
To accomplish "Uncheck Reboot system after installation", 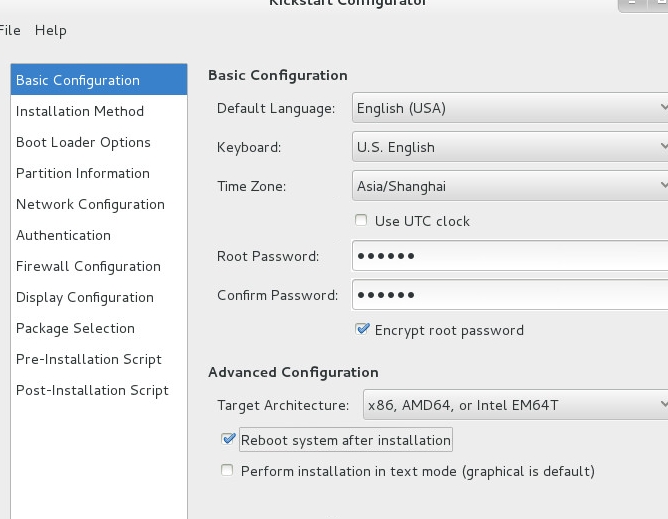I will (x=228, y=439).
